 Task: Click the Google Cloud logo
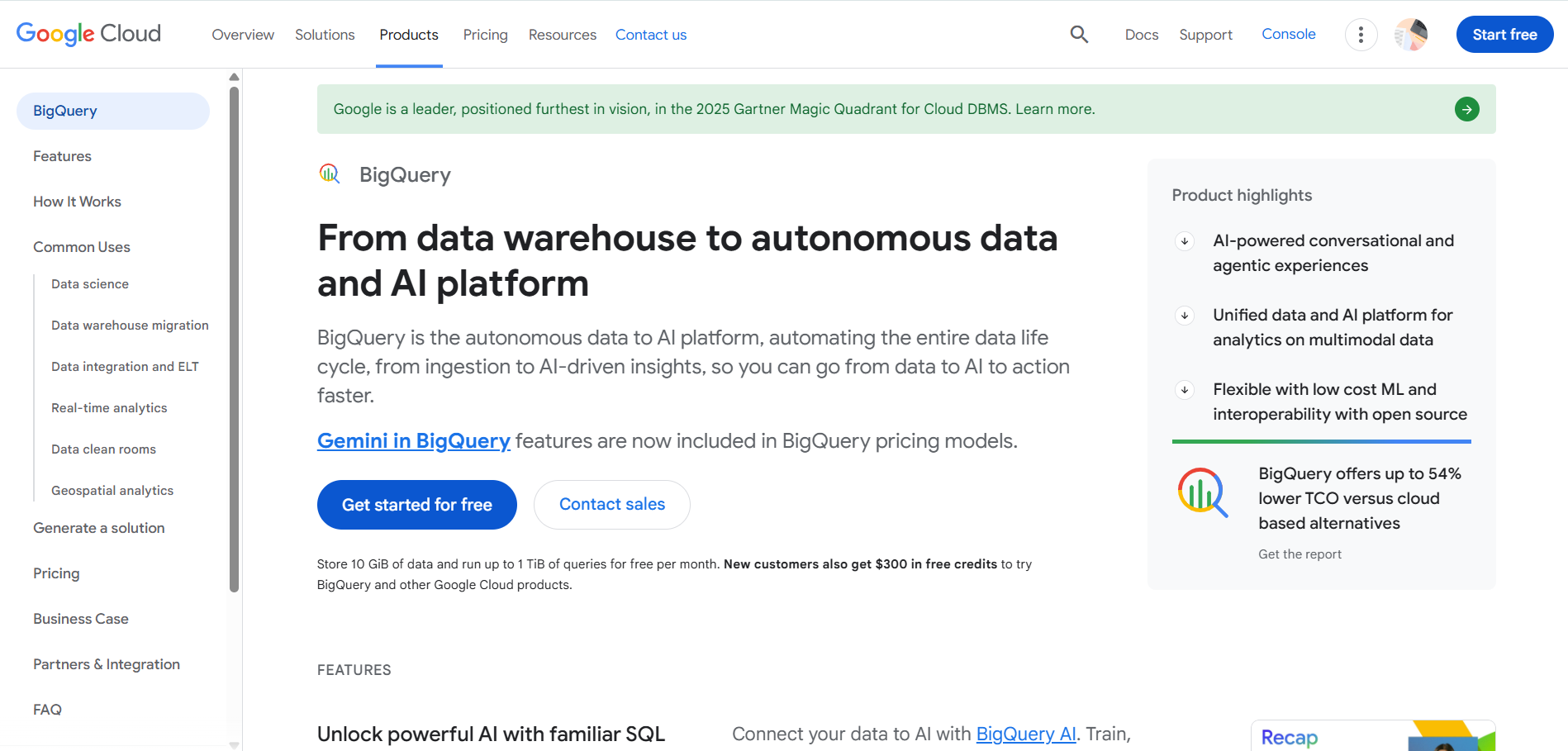click(88, 34)
